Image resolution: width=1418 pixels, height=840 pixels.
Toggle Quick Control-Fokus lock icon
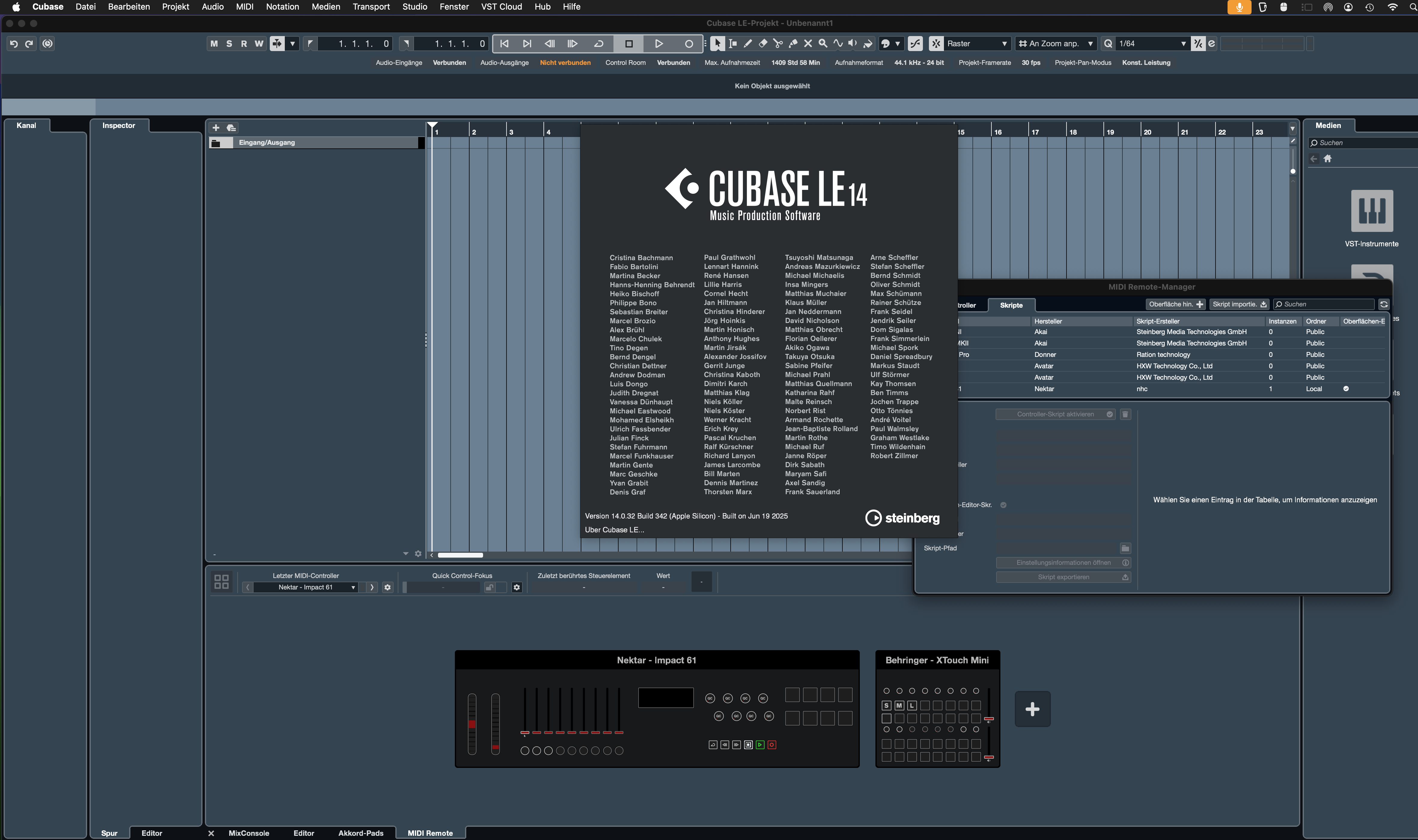[489, 588]
